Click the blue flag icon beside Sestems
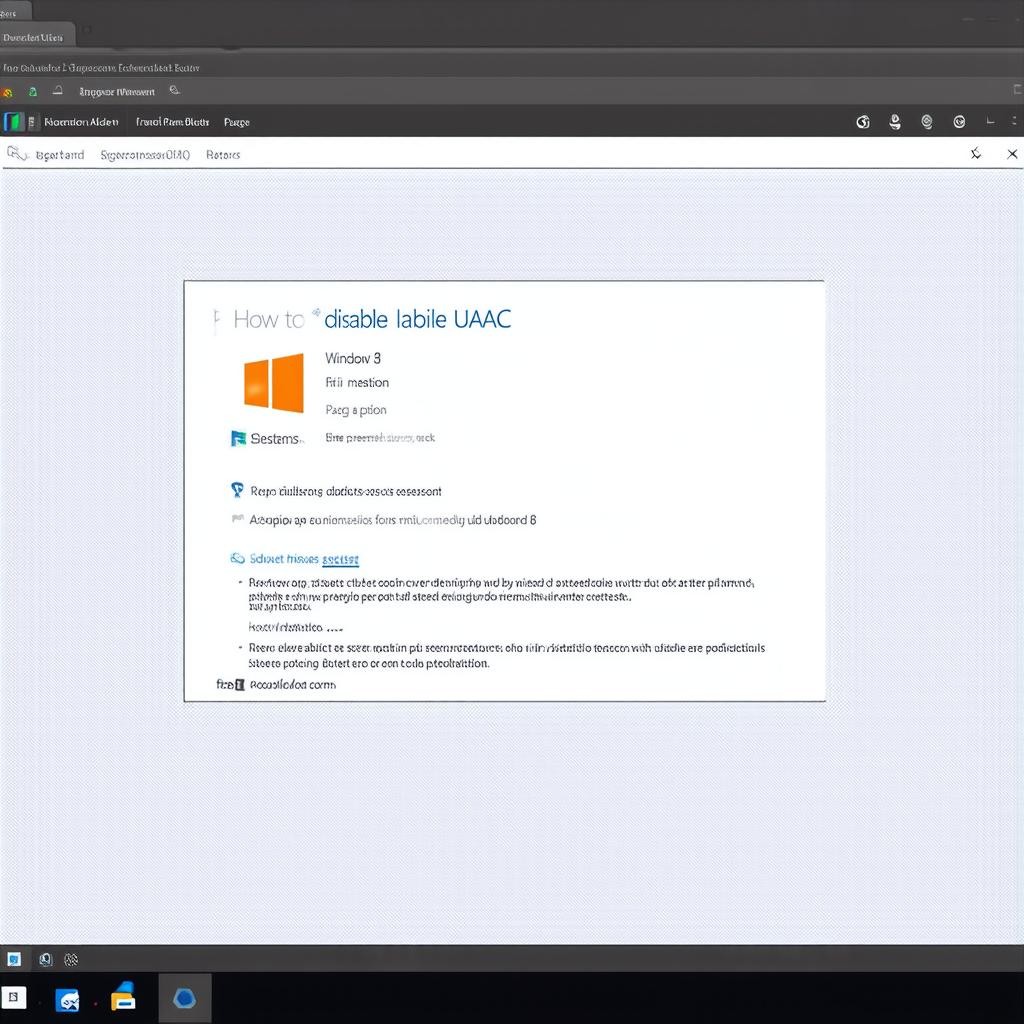1024x1024 pixels. coord(238,438)
